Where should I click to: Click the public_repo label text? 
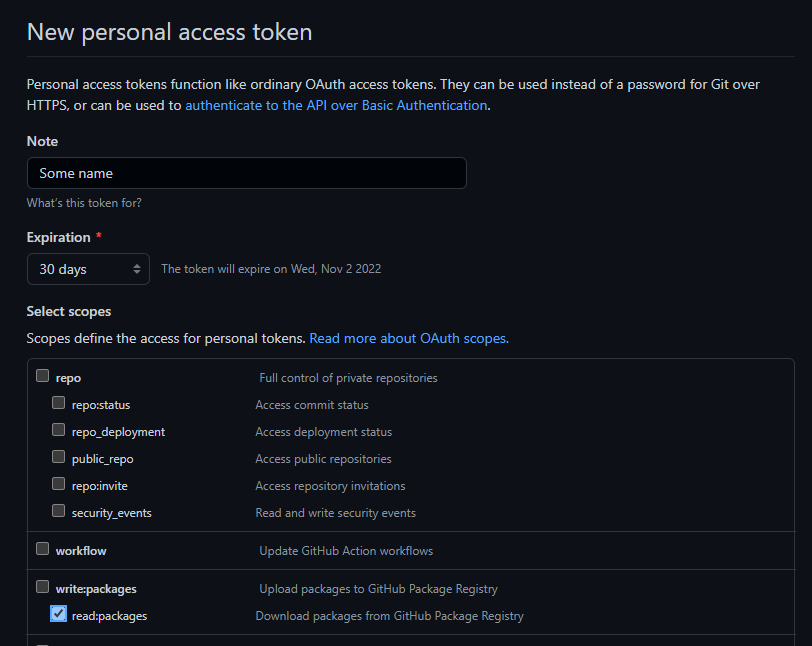(103, 459)
